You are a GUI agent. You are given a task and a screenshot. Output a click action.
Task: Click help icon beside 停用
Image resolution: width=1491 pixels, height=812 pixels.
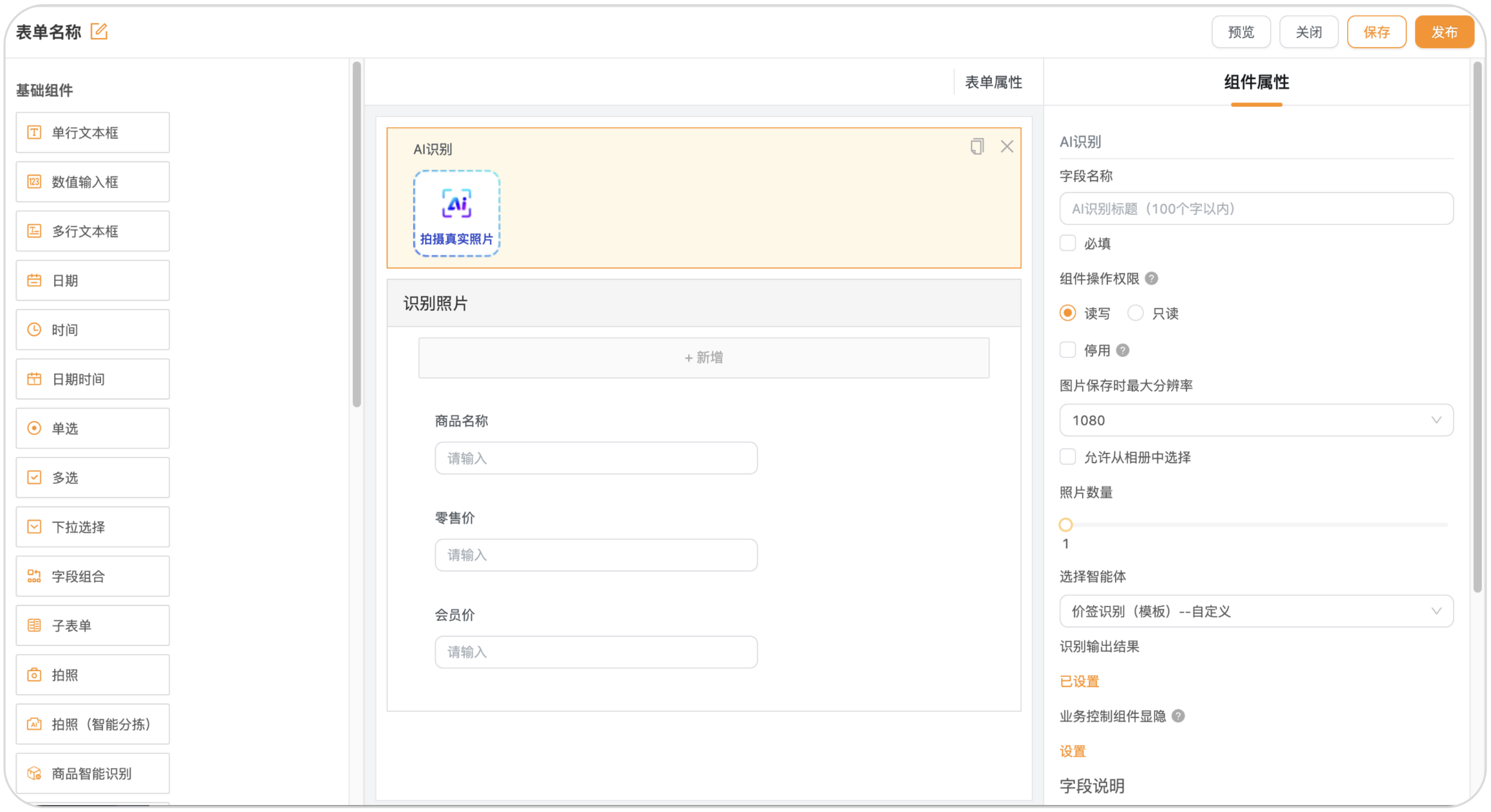coord(1123,350)
